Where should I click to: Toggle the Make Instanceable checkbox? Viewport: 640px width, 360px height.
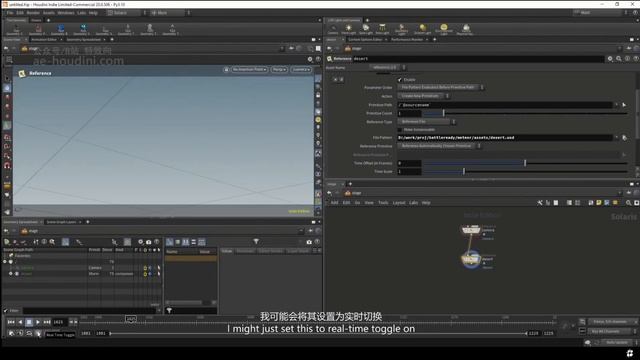(x=400, y=130)
